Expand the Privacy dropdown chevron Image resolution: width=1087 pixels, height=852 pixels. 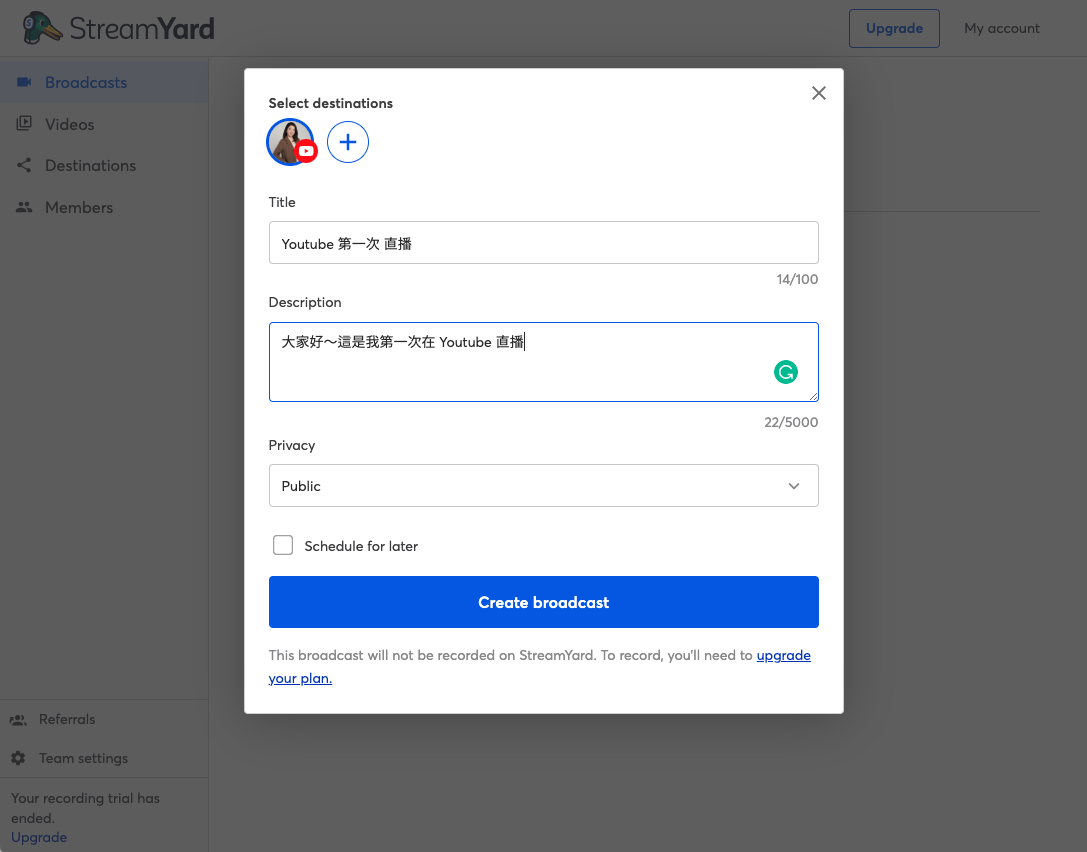(x=794, y=486)
